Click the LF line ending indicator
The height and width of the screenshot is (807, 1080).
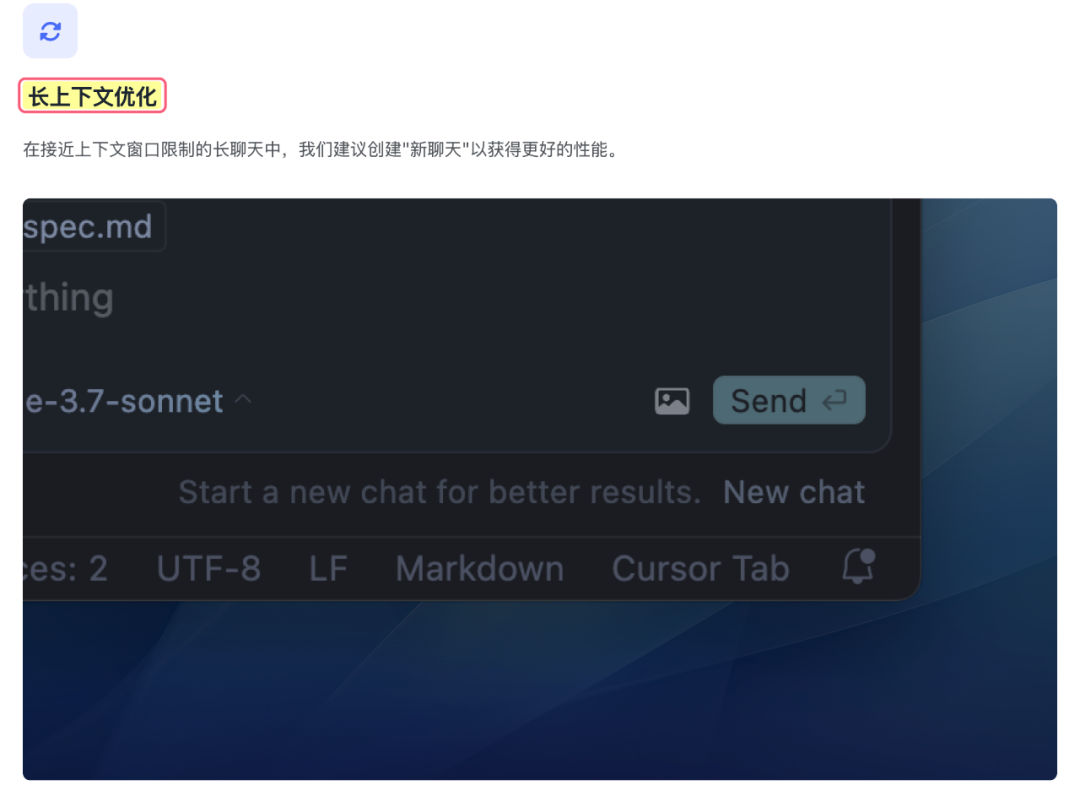328,569
